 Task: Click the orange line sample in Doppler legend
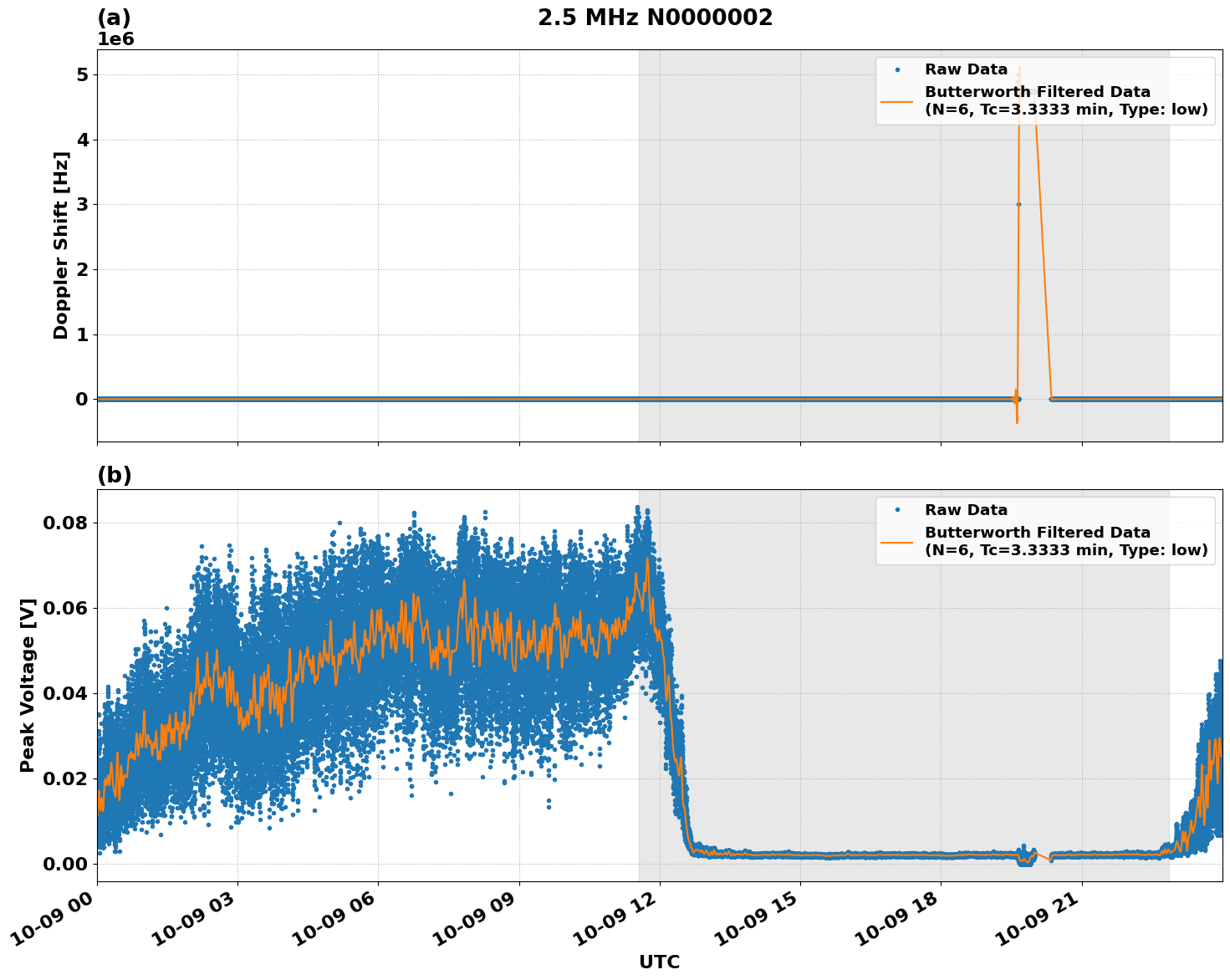[x=897, y=101]
